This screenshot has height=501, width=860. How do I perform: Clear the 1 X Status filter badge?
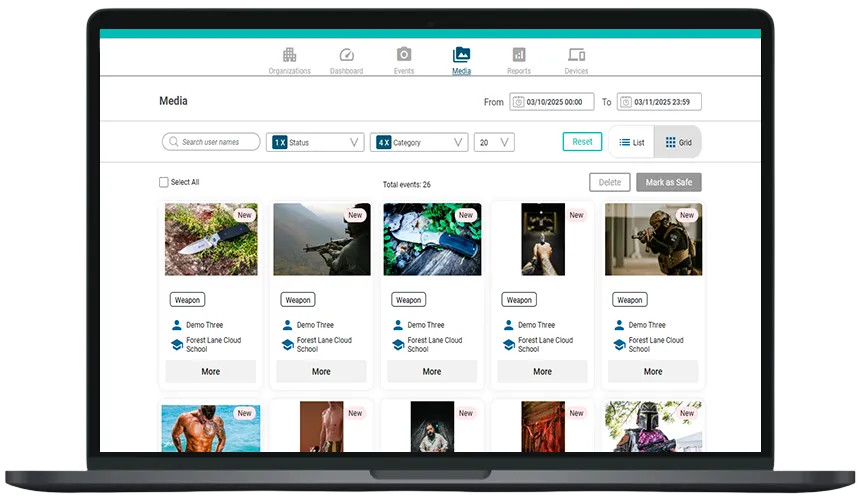(x=280, y=143)
